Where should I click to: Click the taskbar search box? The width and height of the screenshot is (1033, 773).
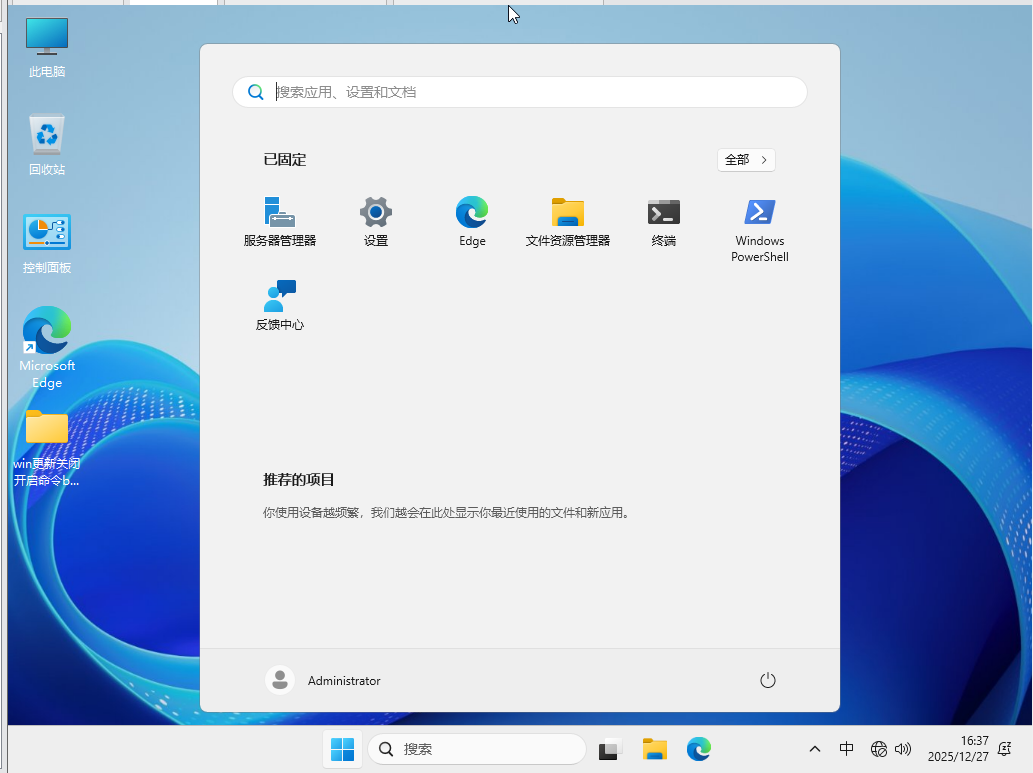pyautogui.click(x=477, y=749)
